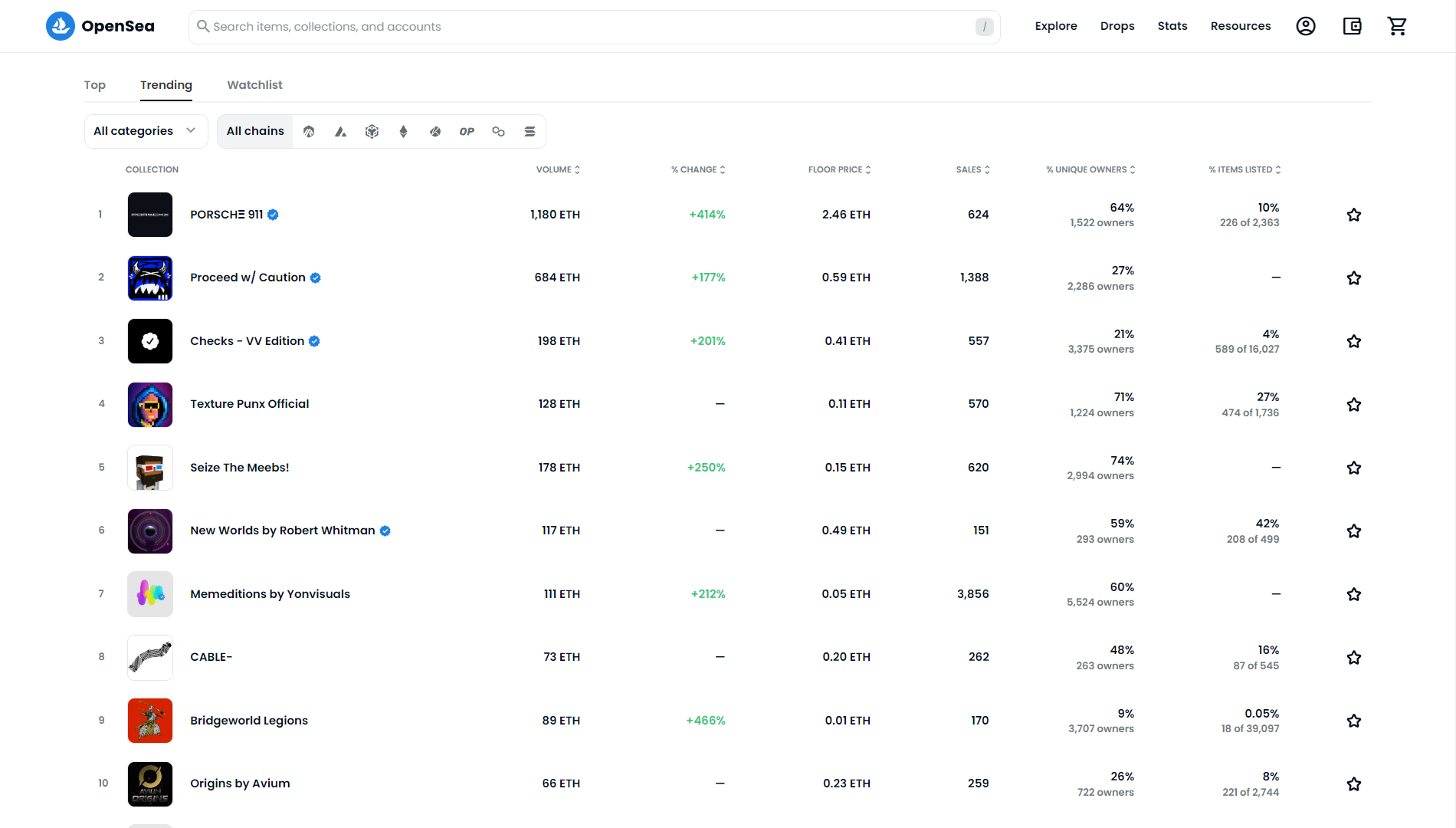Filter by Avalanche chain icon
This screenshot has height=828, width=1456.
pos(340,132)
